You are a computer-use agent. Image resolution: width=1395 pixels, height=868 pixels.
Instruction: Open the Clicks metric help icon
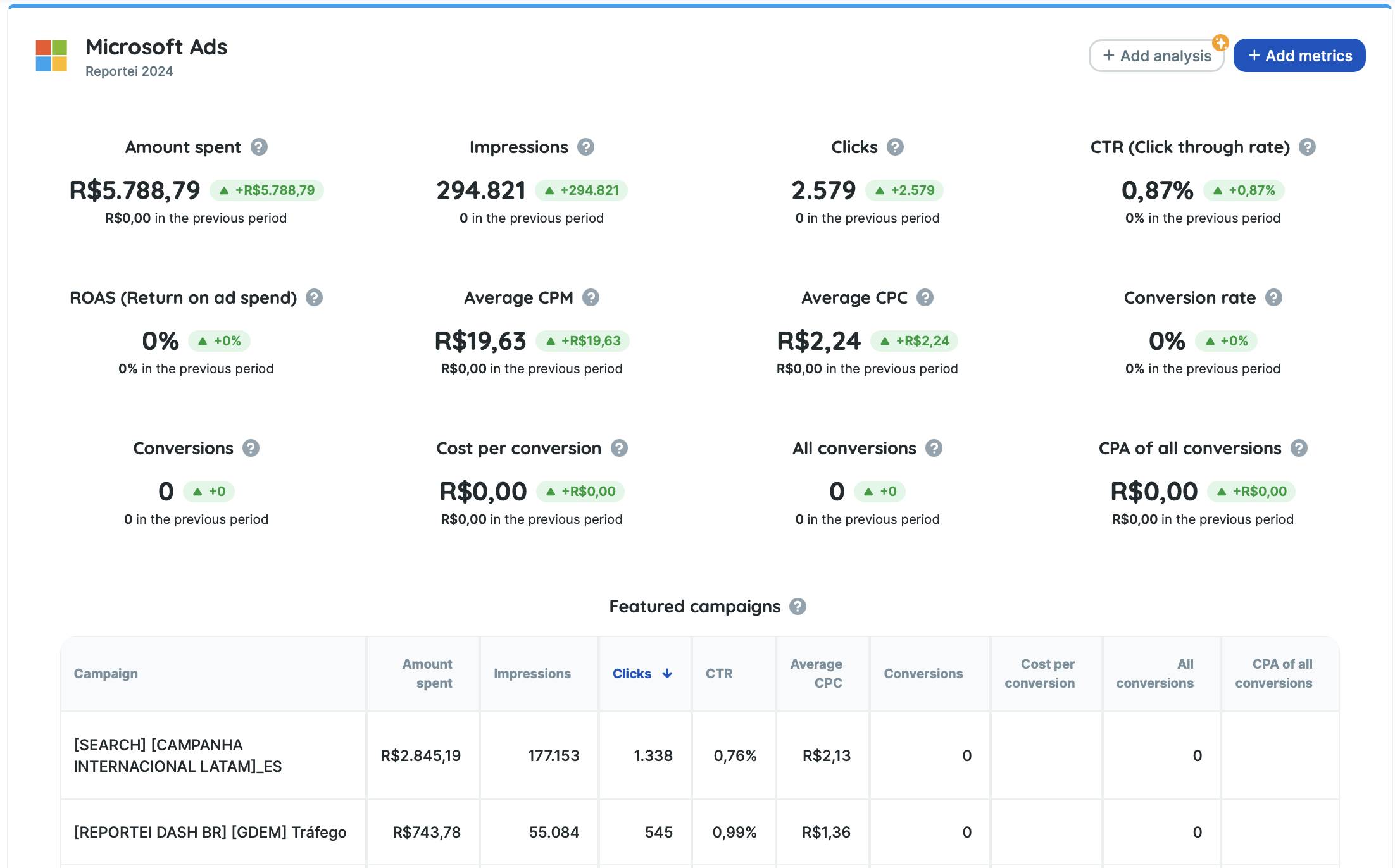tap(895, 147)
